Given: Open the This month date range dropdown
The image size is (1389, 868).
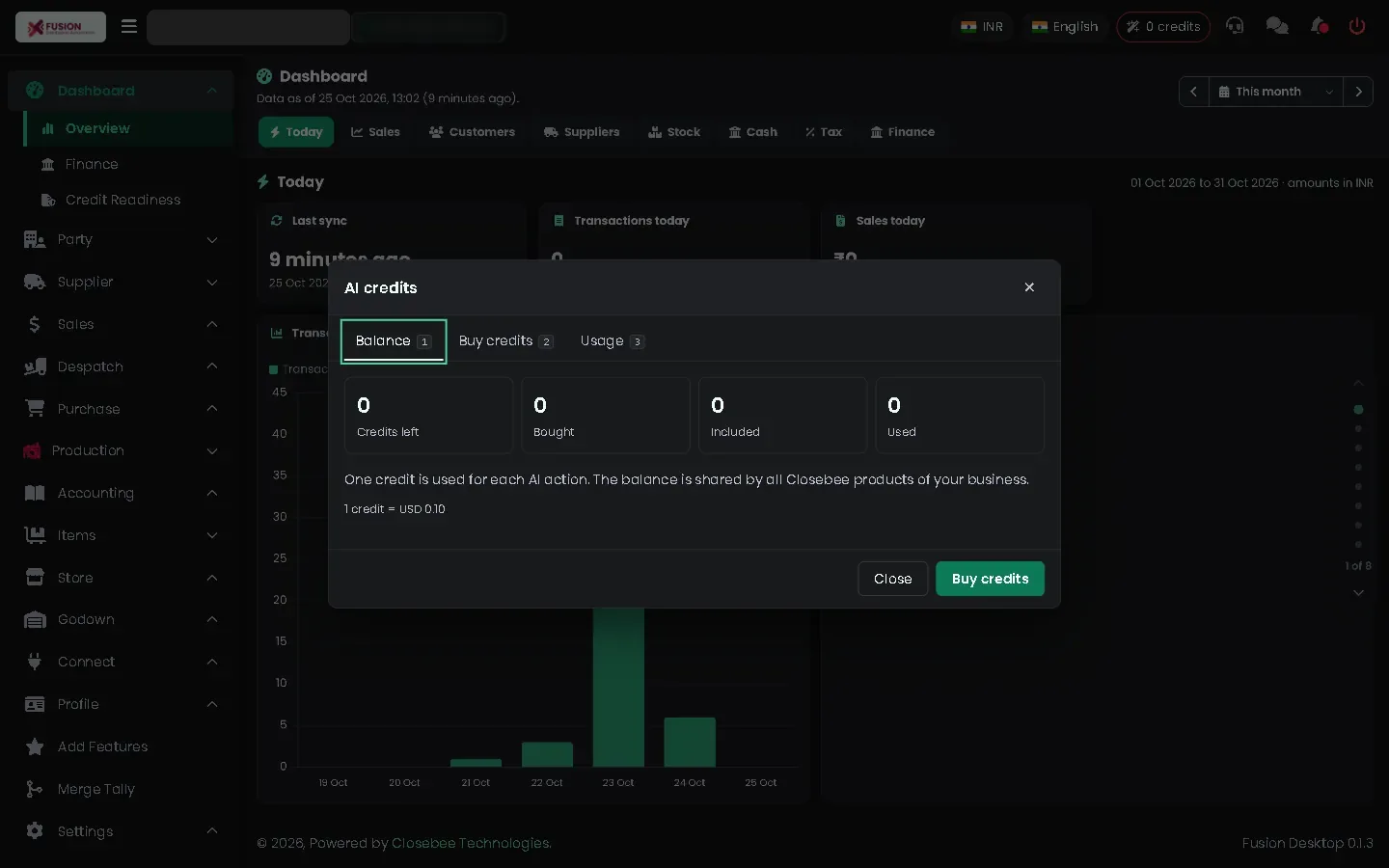Looking at the screenshot, I should (1276, 92).
